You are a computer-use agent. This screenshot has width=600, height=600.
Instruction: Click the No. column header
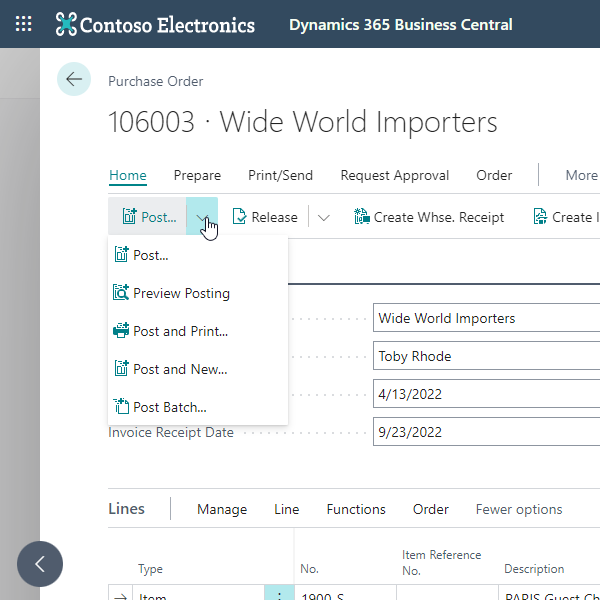click(310, 569)
